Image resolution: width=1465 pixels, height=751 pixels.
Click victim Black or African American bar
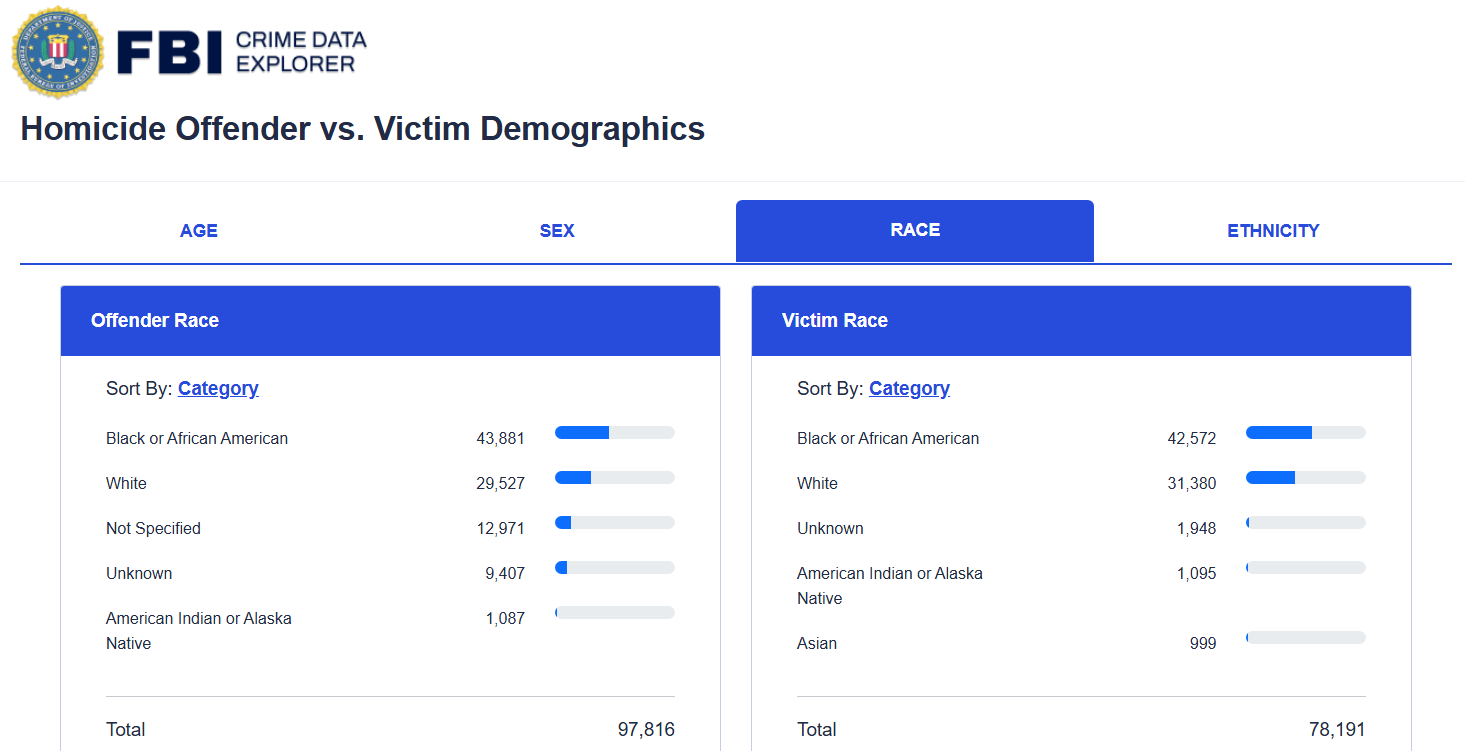tap(1305, 433)
